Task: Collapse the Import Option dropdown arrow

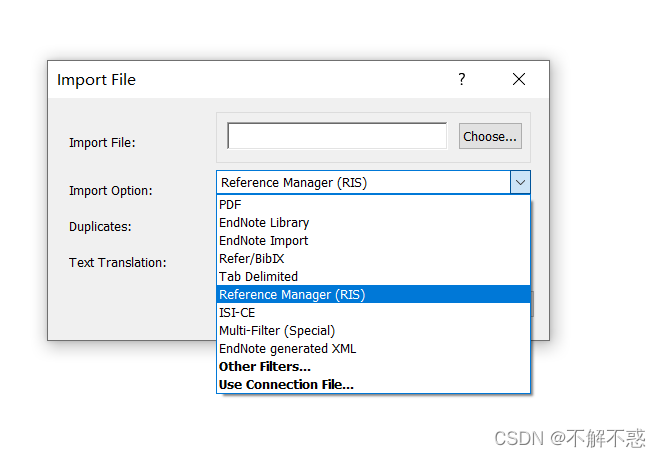Action: pos(520,183)
